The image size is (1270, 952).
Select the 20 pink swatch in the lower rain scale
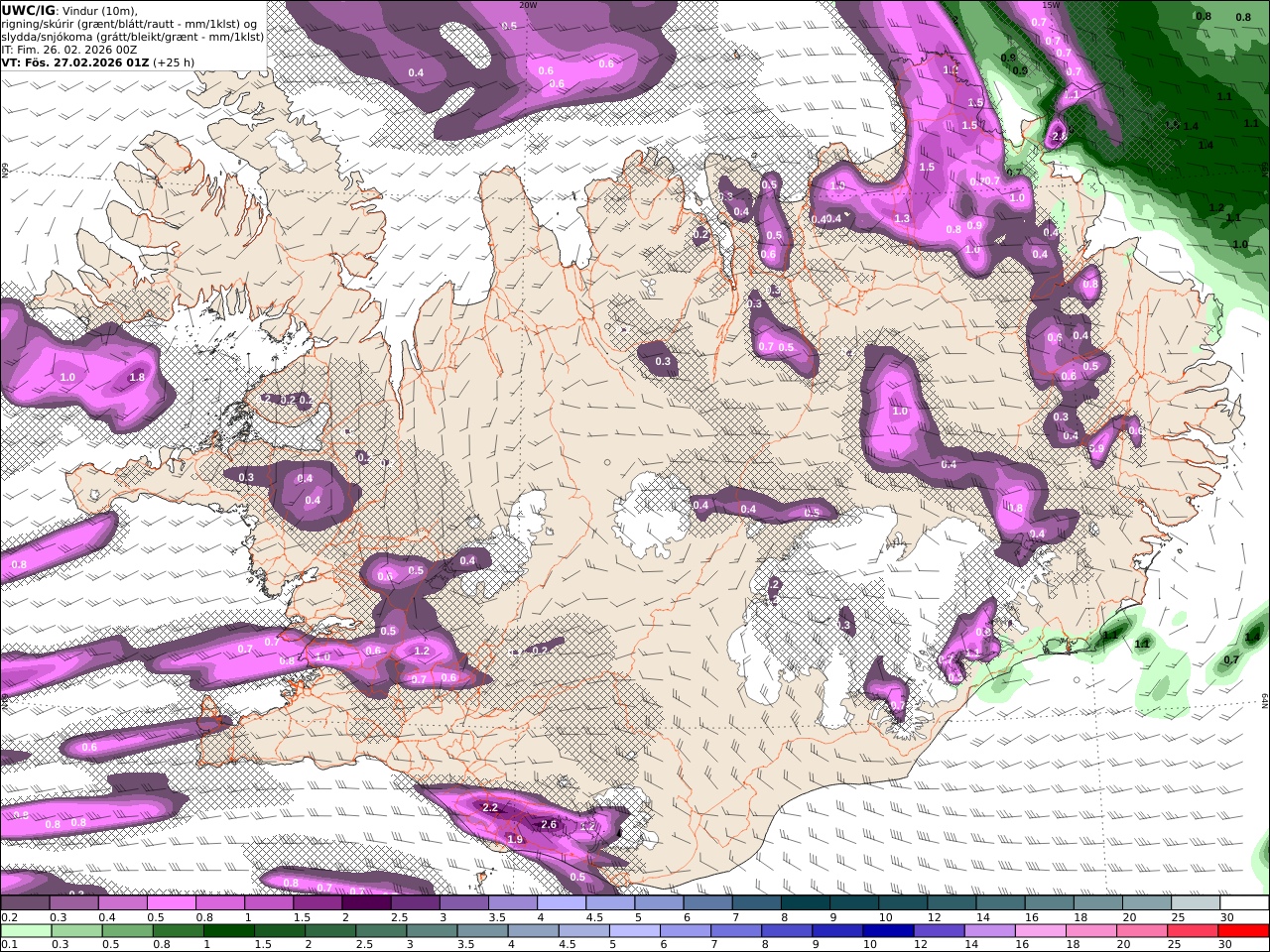coord(1141,931)
